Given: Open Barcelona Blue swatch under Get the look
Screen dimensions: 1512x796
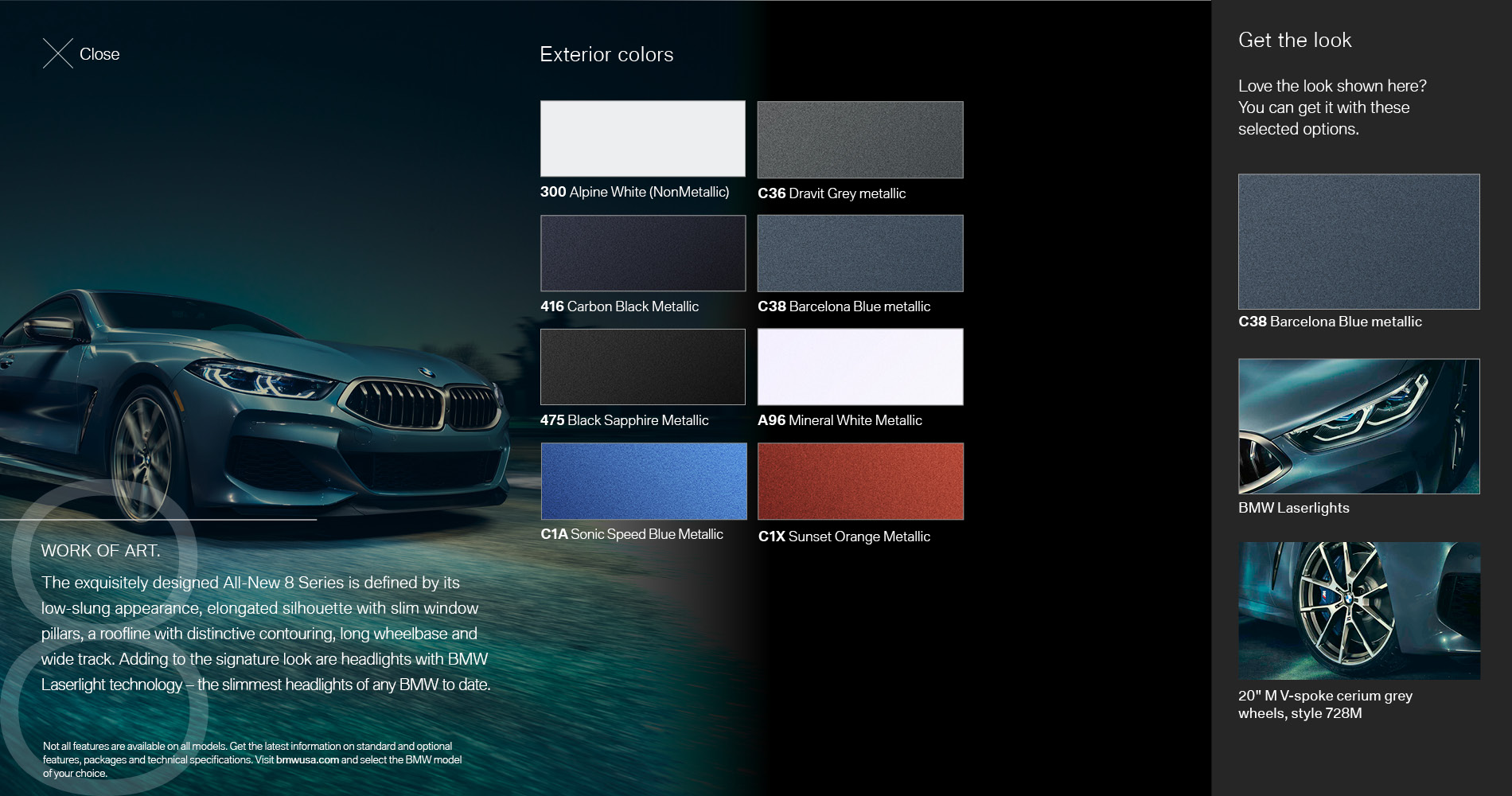Looking at the screenshot, I should point(1359,241).
